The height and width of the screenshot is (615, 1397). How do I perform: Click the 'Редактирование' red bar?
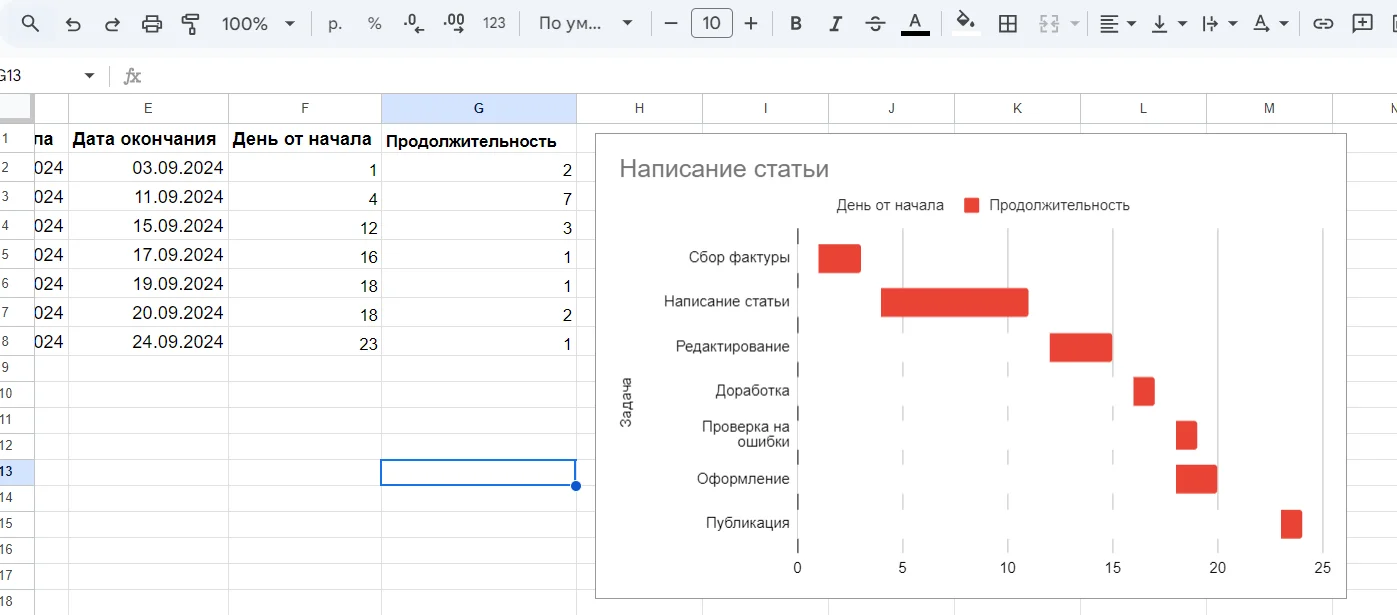coord(1080,347)
